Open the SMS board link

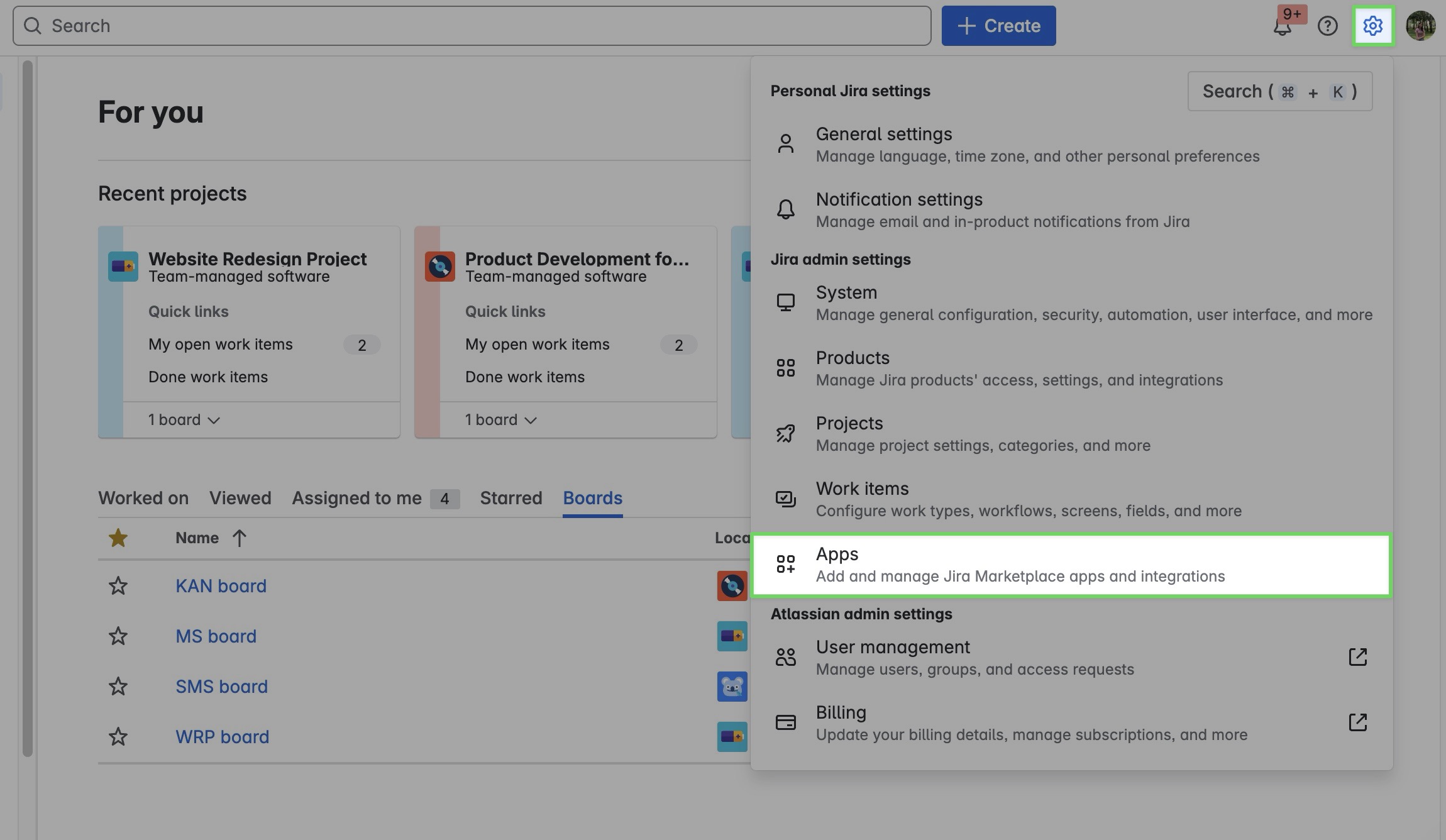coord(221,687)
